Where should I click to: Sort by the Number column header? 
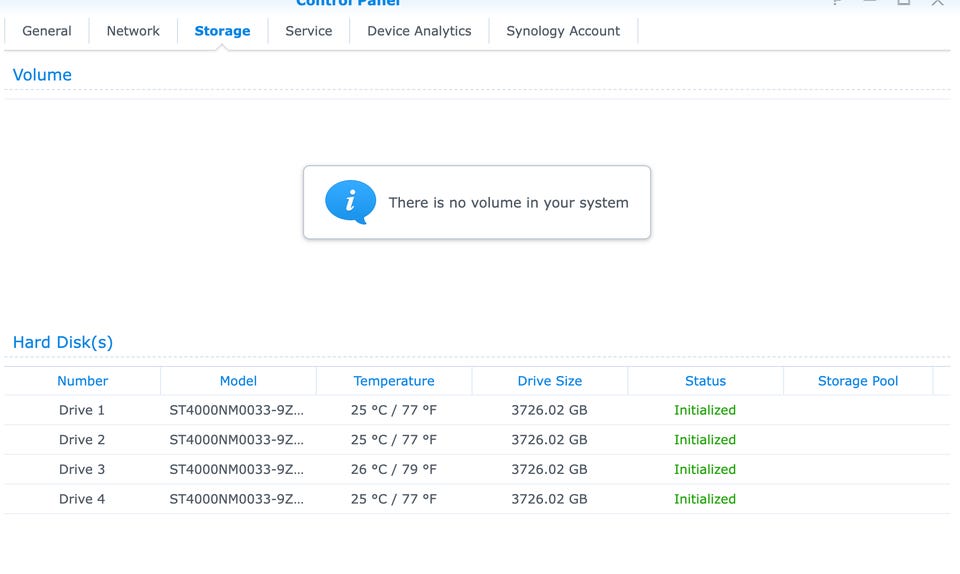82,381
